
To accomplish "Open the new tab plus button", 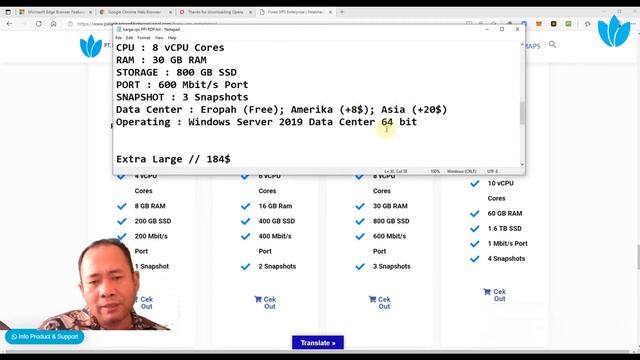I will (x=342, y=12).
